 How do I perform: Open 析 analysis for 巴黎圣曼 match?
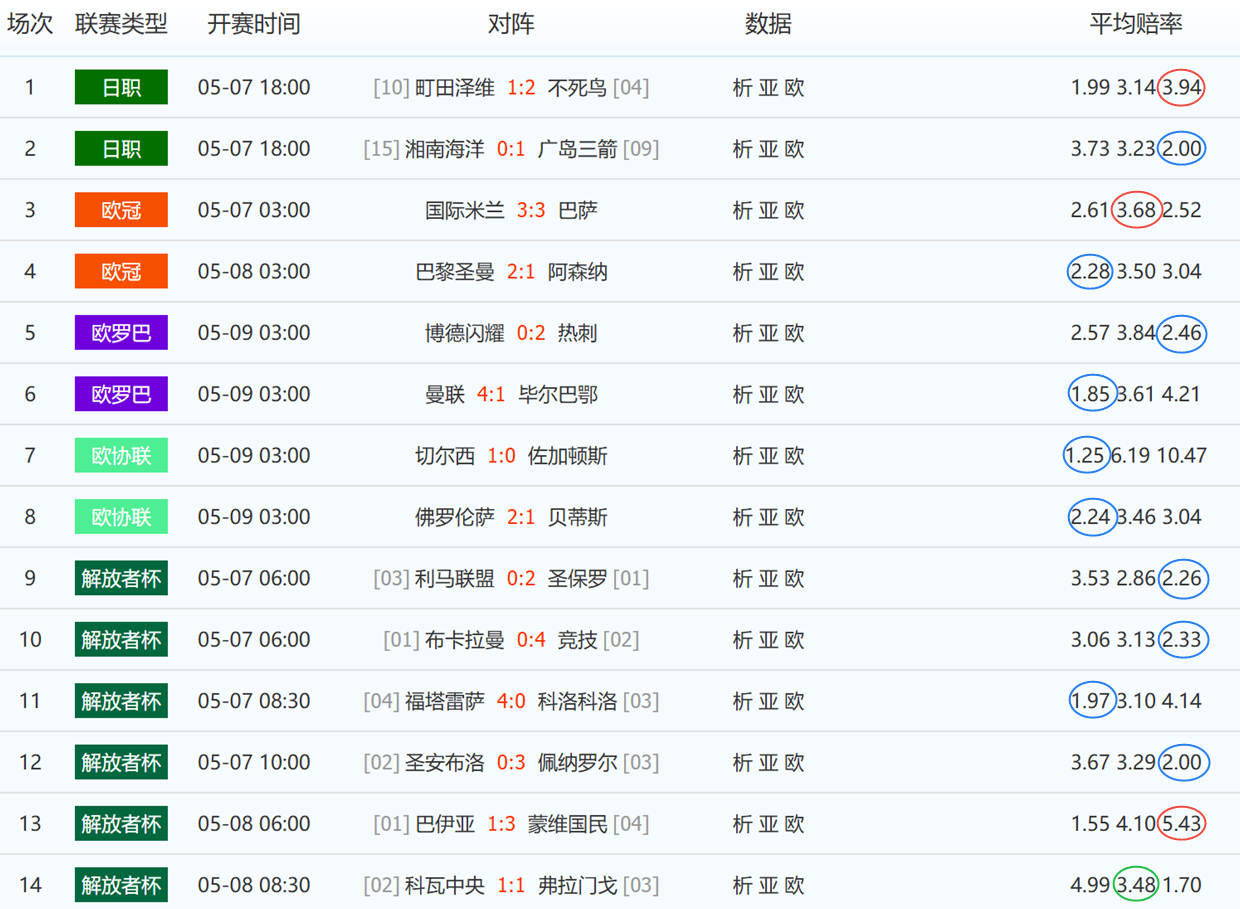tap(742, 272)
